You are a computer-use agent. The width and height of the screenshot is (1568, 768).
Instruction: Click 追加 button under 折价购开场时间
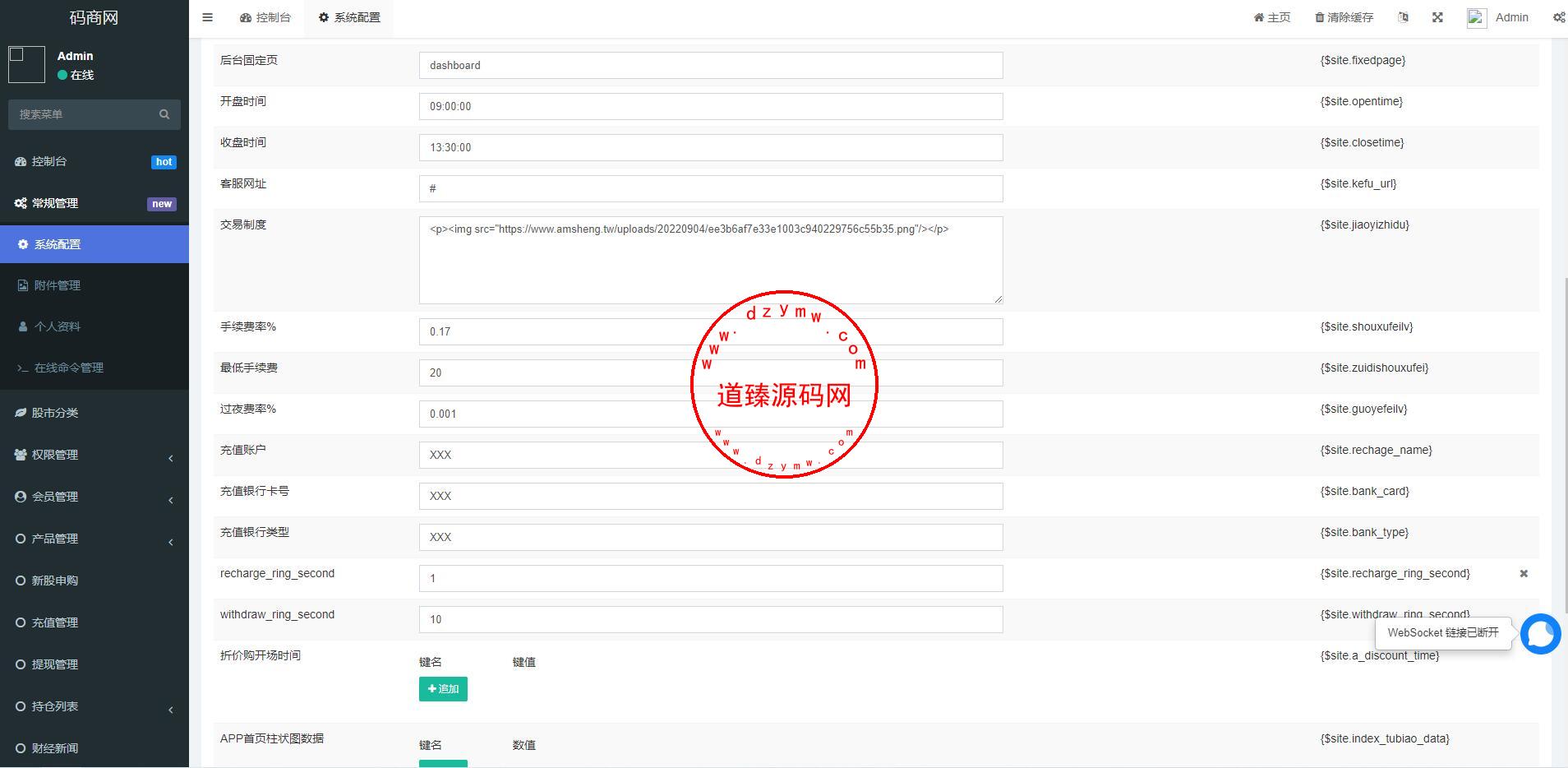[443, 689]
